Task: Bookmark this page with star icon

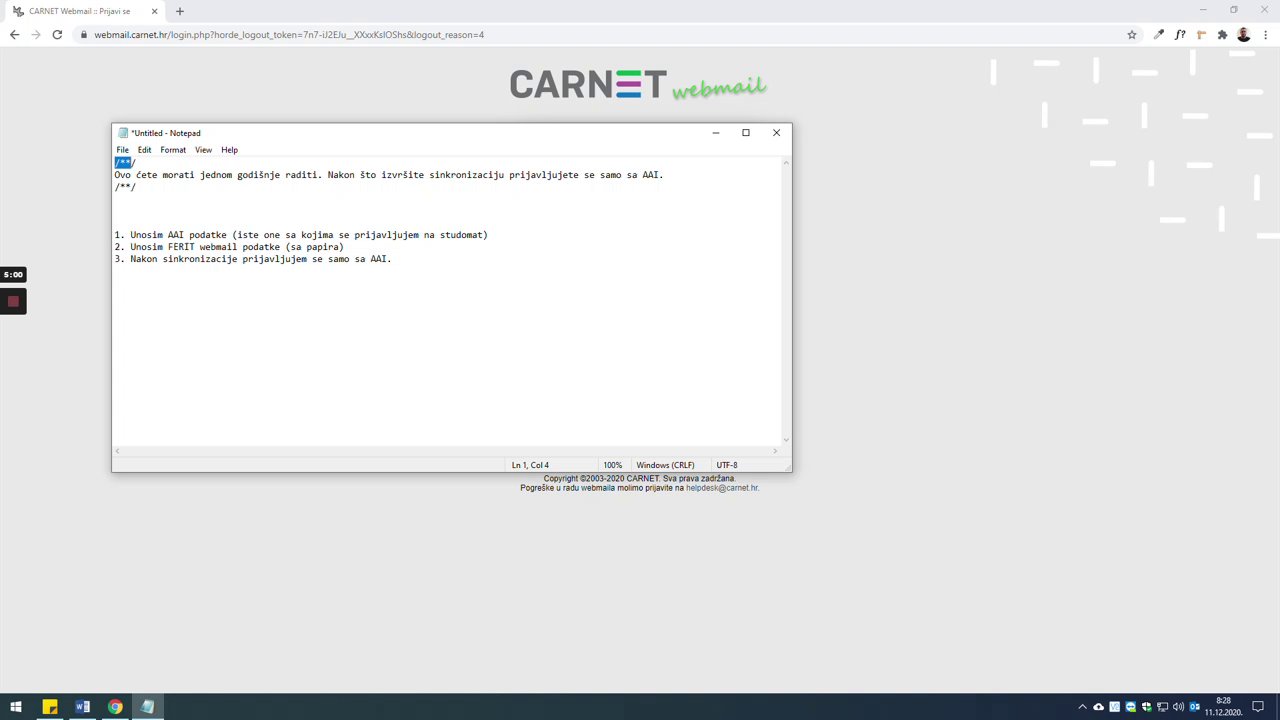Action: [x=1132, y=35]
